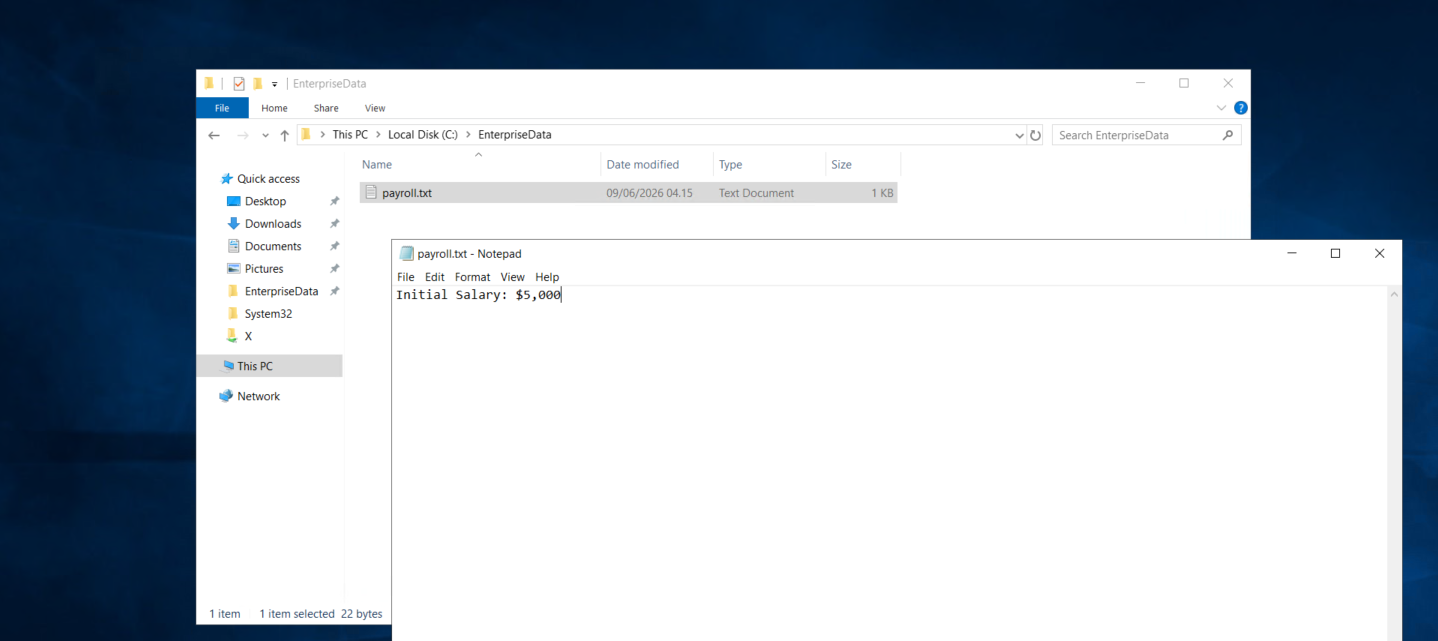Click Local Disk (C:) in breadcrumb
This screenshot has width=1438, height=641.
(423, 134)
